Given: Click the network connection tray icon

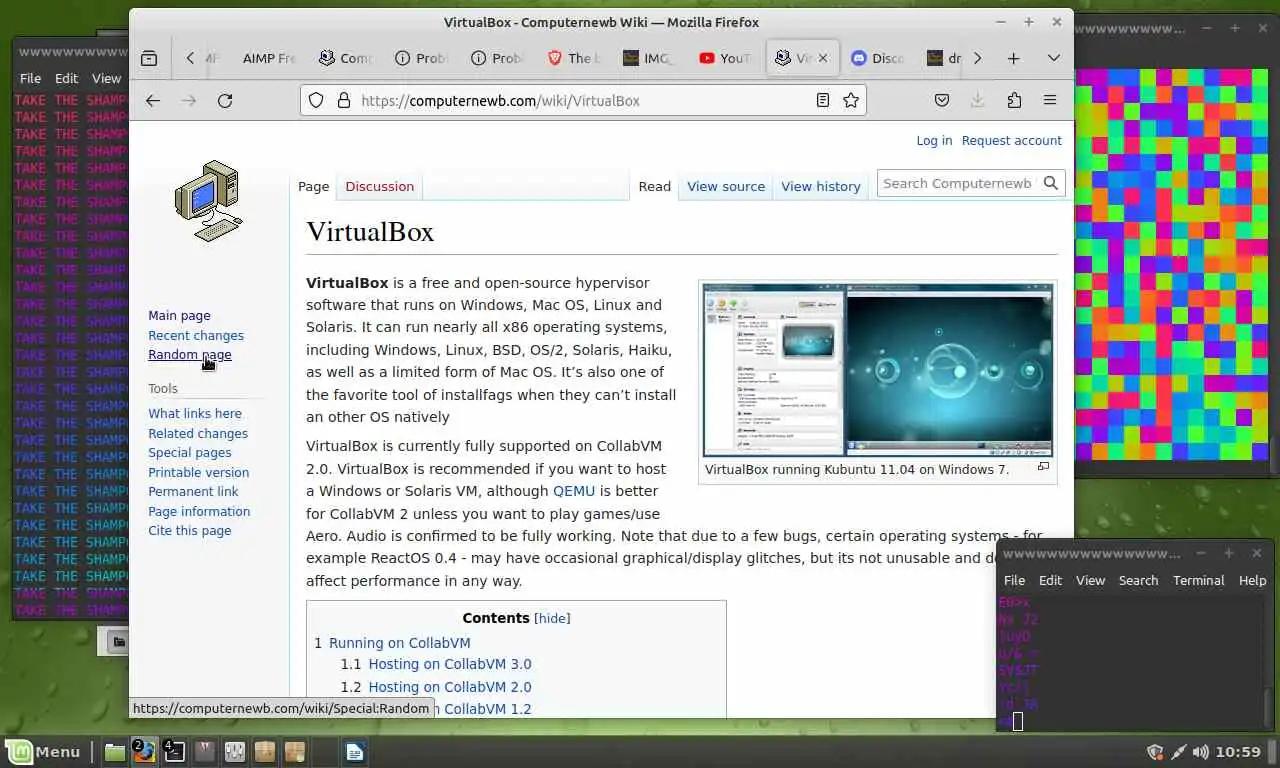Looking at the screenshot, I should (1178, 751).
